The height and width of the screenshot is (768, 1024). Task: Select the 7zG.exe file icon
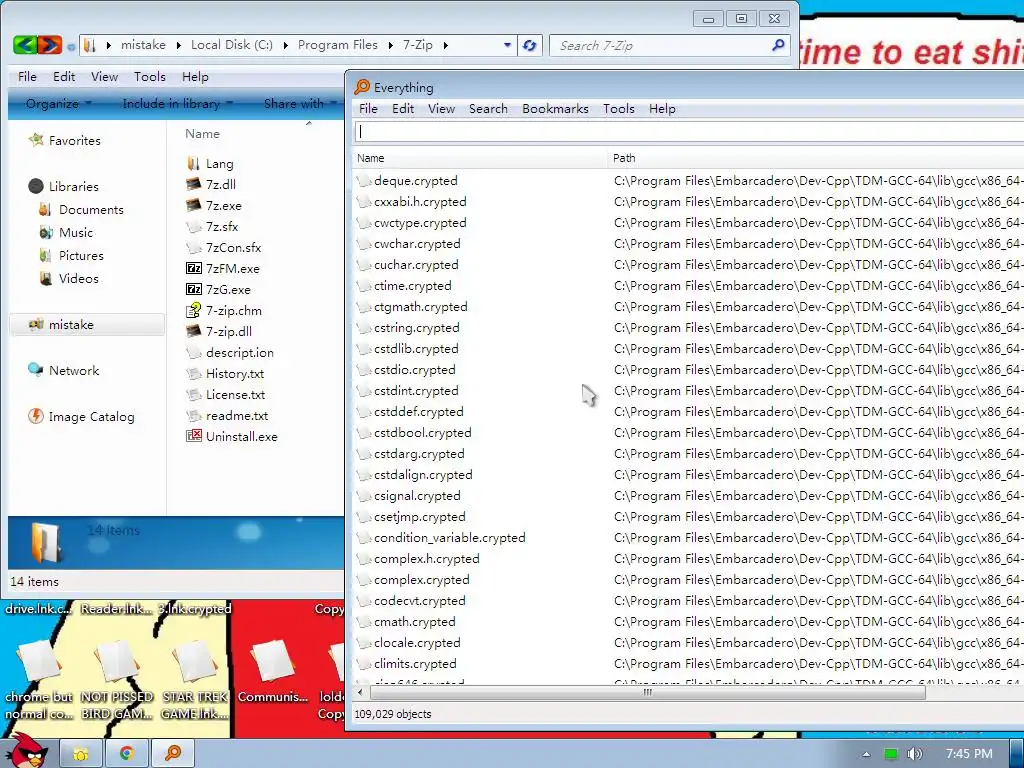pyautogui.click(x=193, y=289)
